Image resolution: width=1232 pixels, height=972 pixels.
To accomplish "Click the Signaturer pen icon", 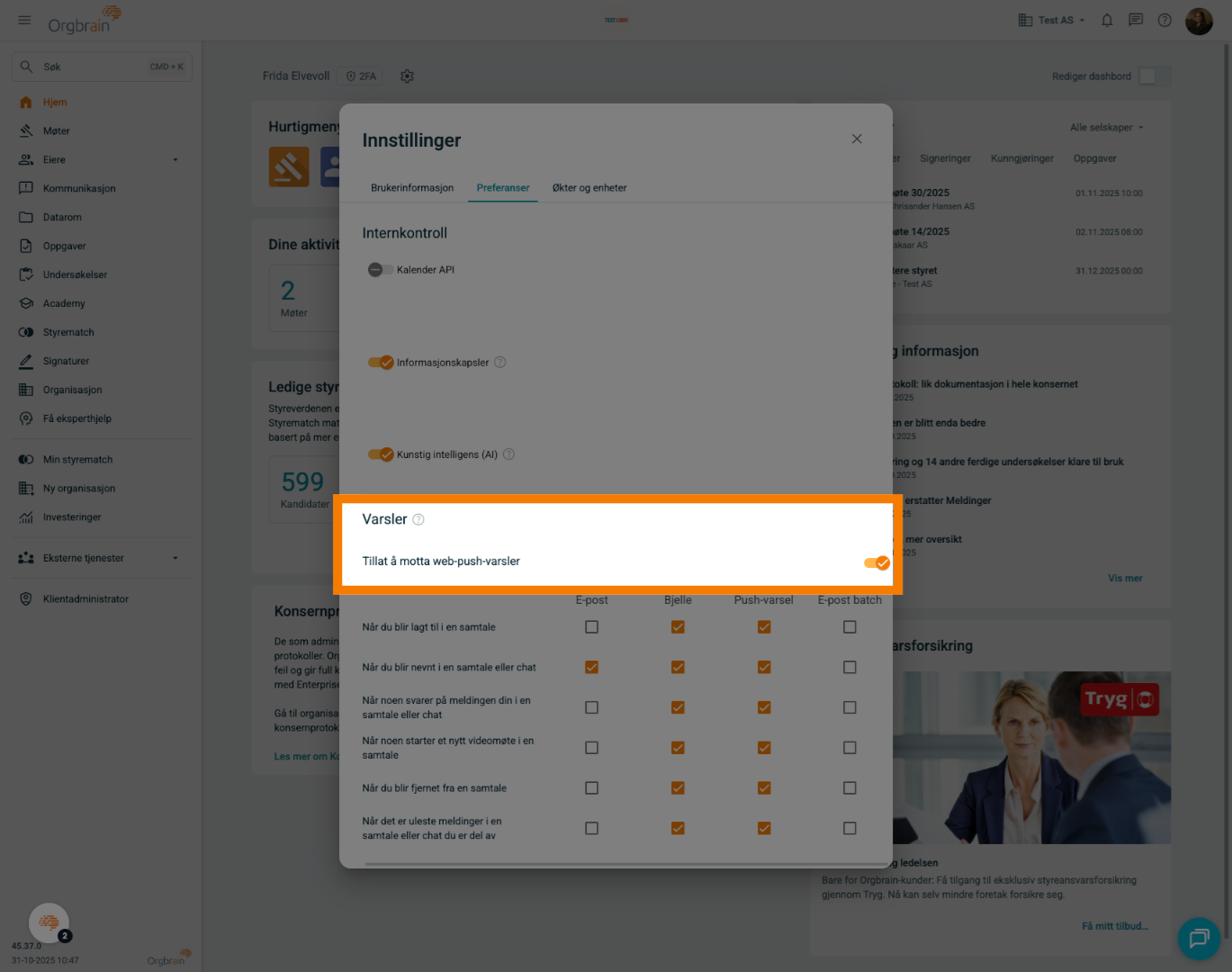I will pyautogui.click(x=26, y=362).
